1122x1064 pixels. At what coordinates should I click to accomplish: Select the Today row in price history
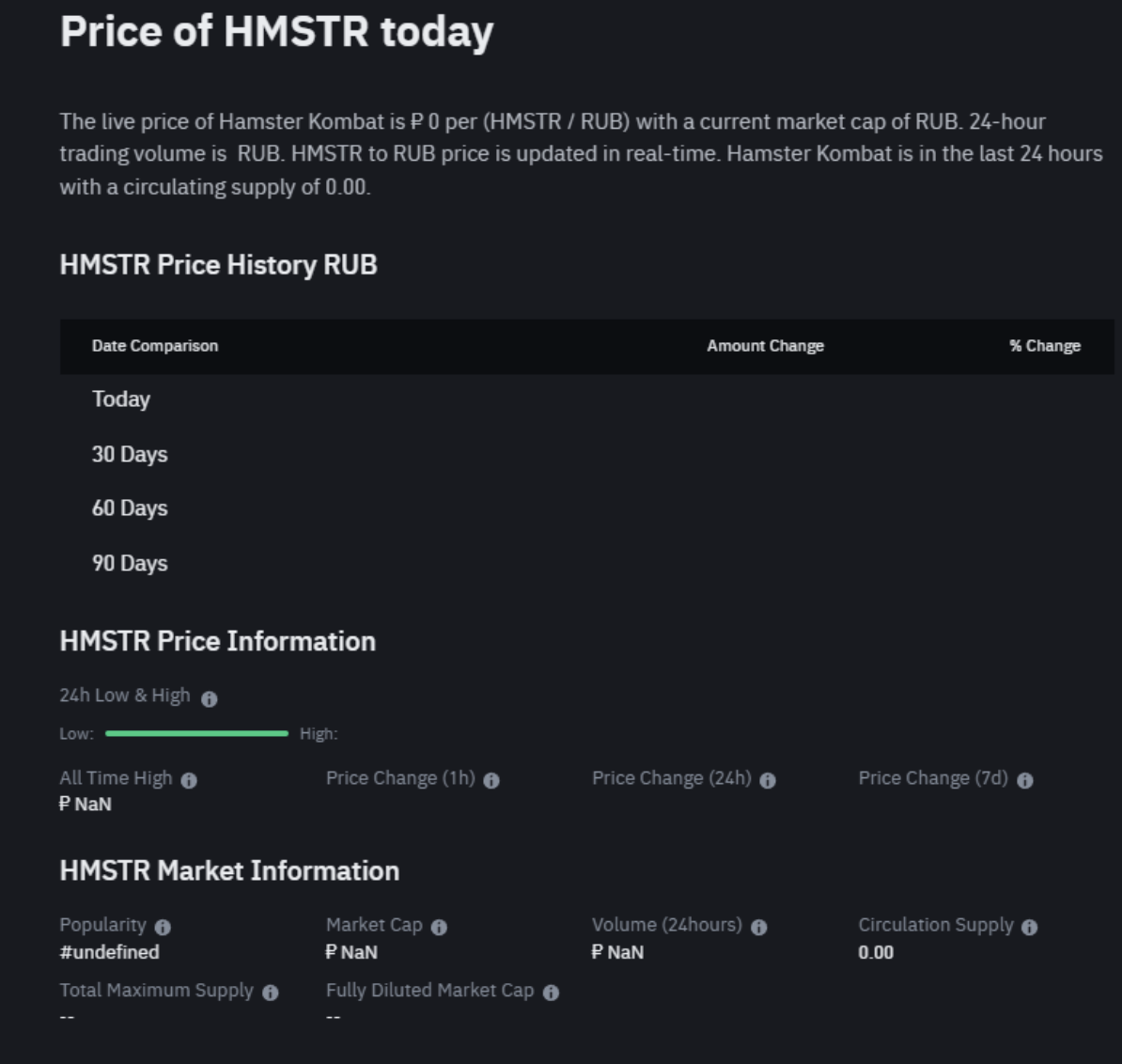click(121, 399)
